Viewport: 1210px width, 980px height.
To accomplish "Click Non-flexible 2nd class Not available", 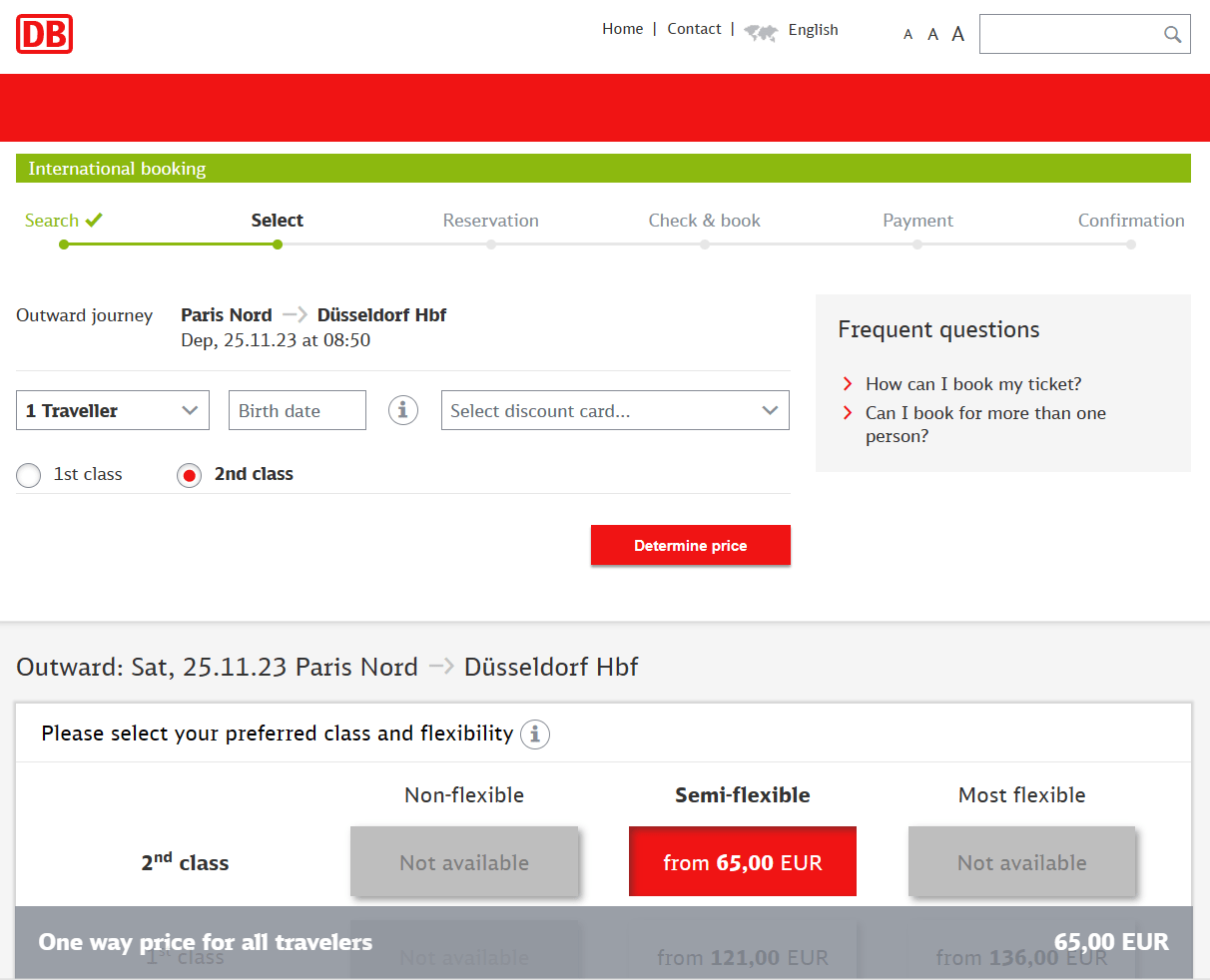I will tap(464, 861).
